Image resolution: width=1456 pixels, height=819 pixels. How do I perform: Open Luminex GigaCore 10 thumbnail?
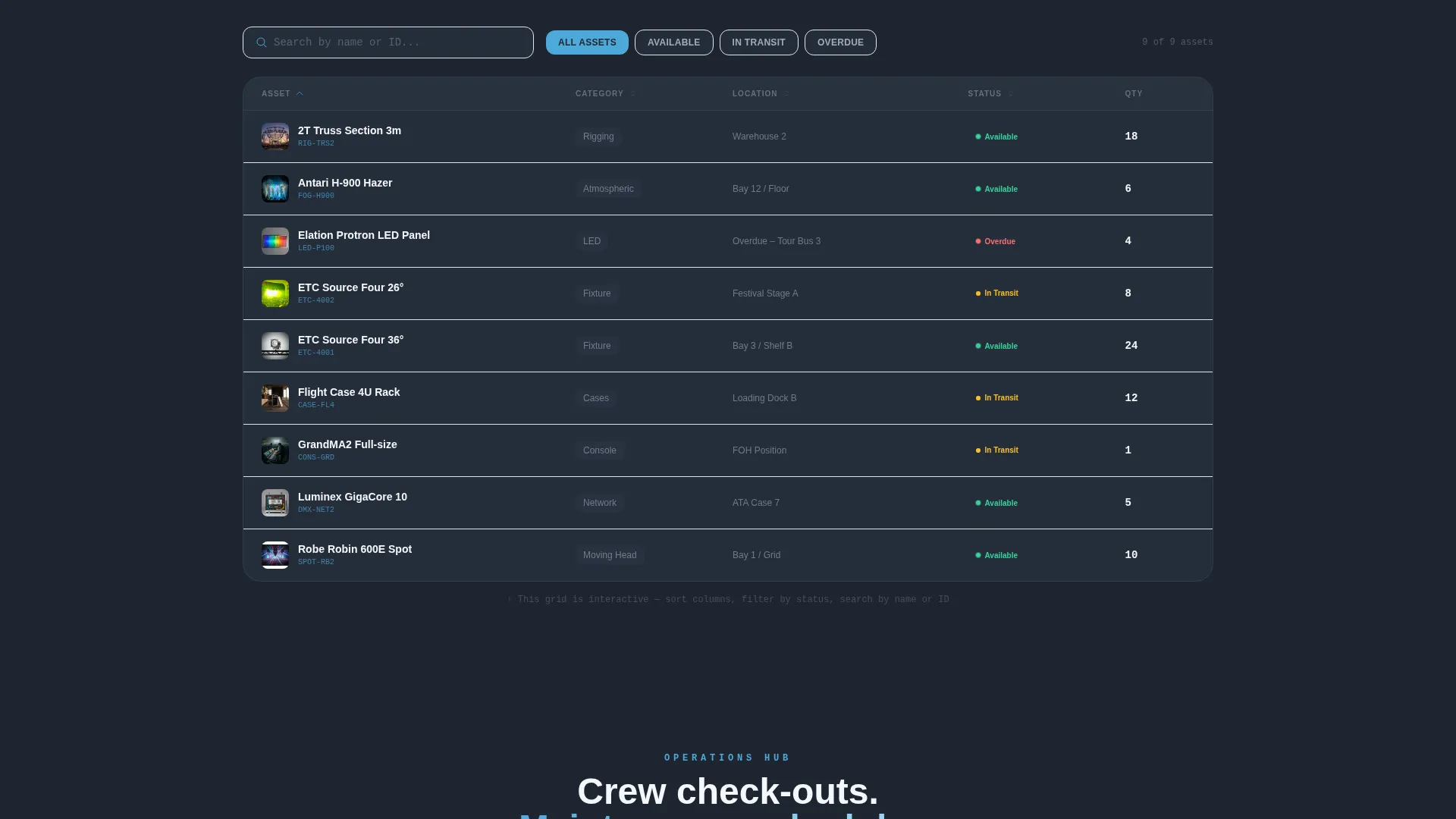(x=275, y=503)
